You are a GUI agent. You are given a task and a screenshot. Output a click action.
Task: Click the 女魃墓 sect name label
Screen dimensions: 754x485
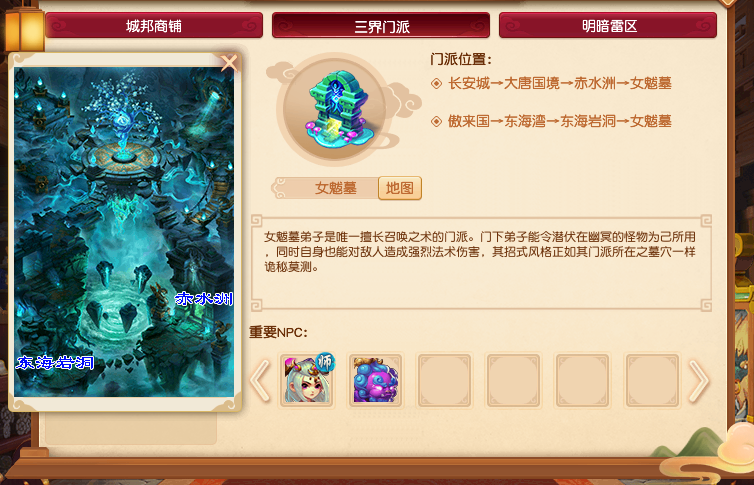[335, 188]
